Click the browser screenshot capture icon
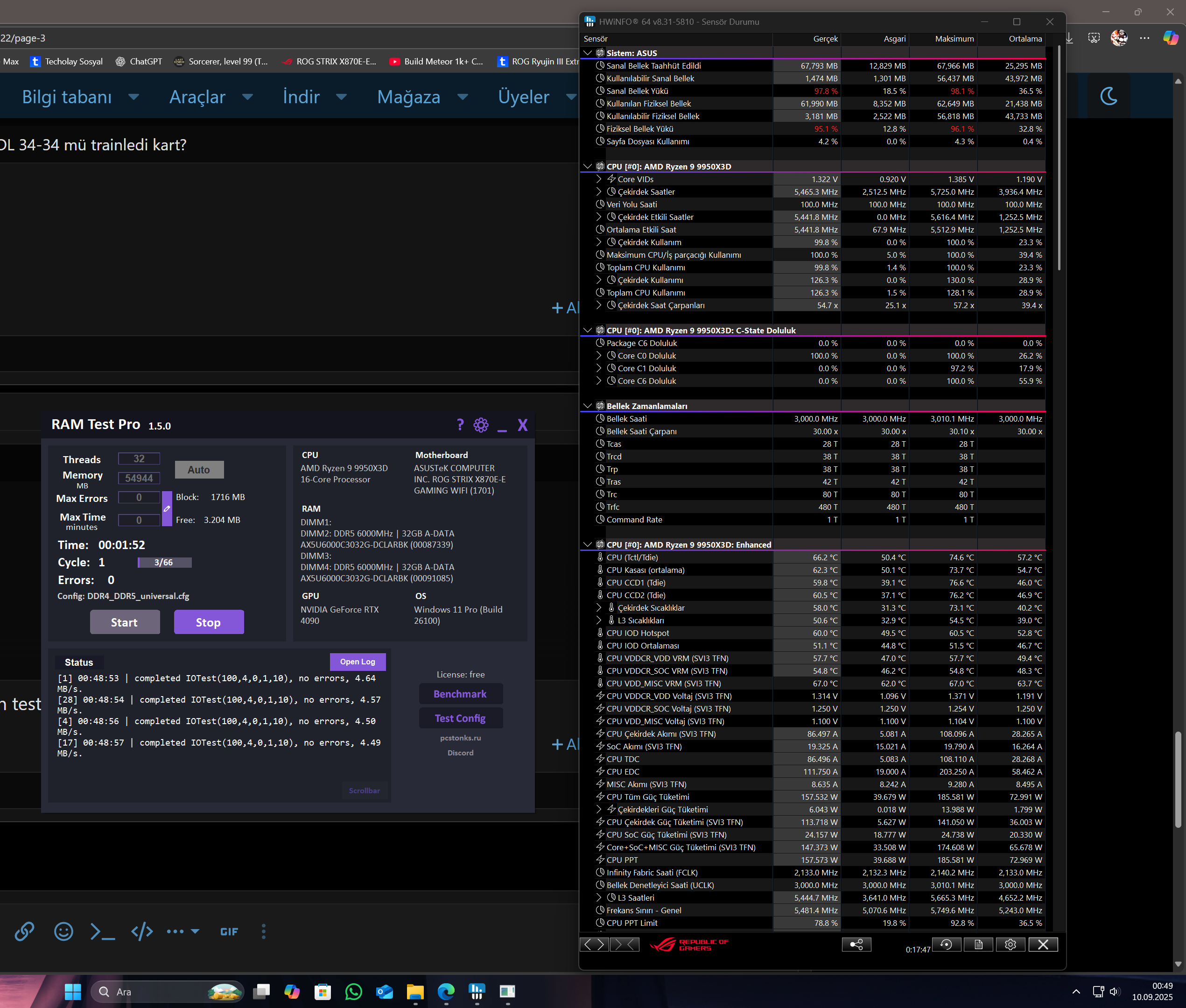 1094,38
